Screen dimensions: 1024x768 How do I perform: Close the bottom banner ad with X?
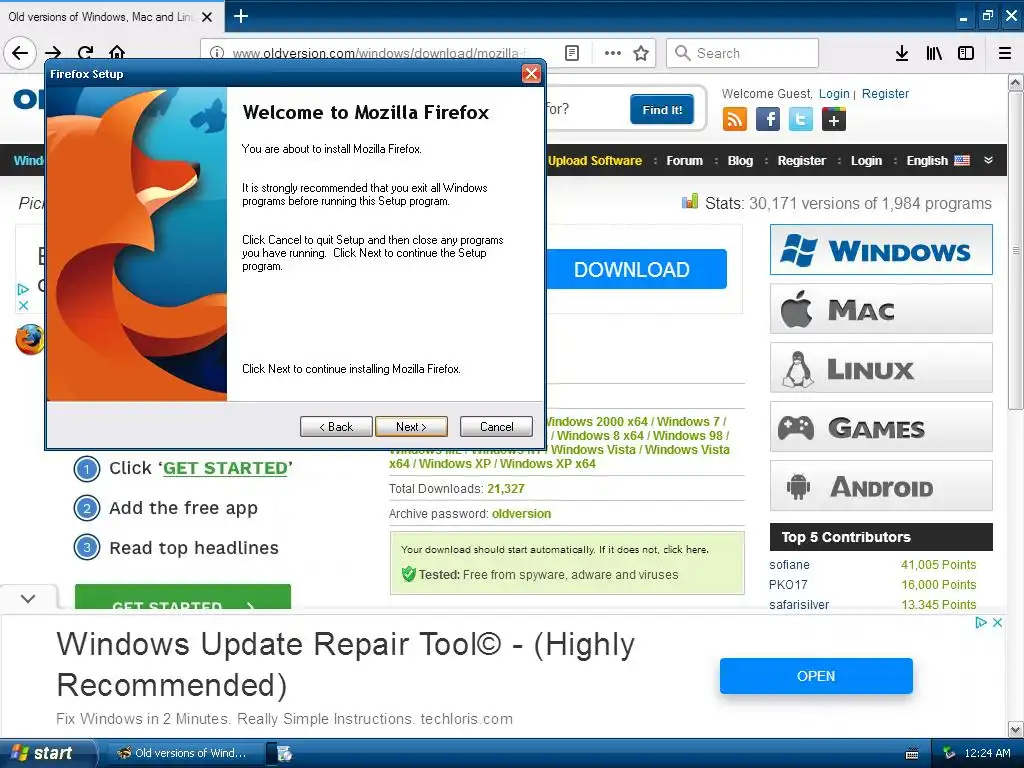[997, 622]
